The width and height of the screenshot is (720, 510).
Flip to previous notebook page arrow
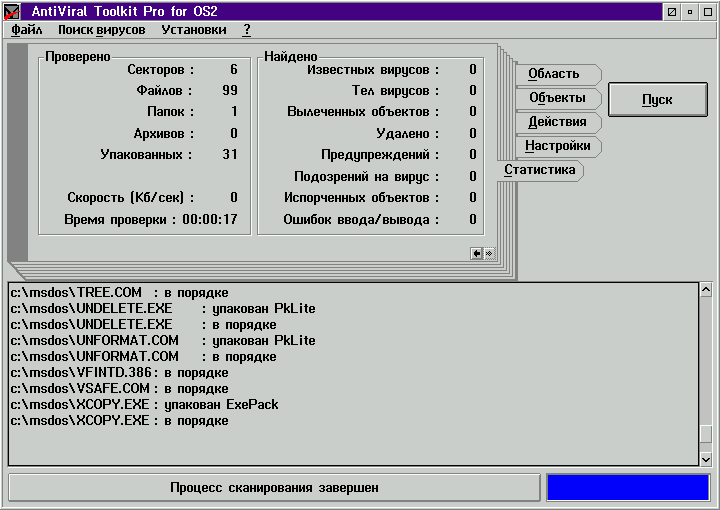click(x=477, y=253)
